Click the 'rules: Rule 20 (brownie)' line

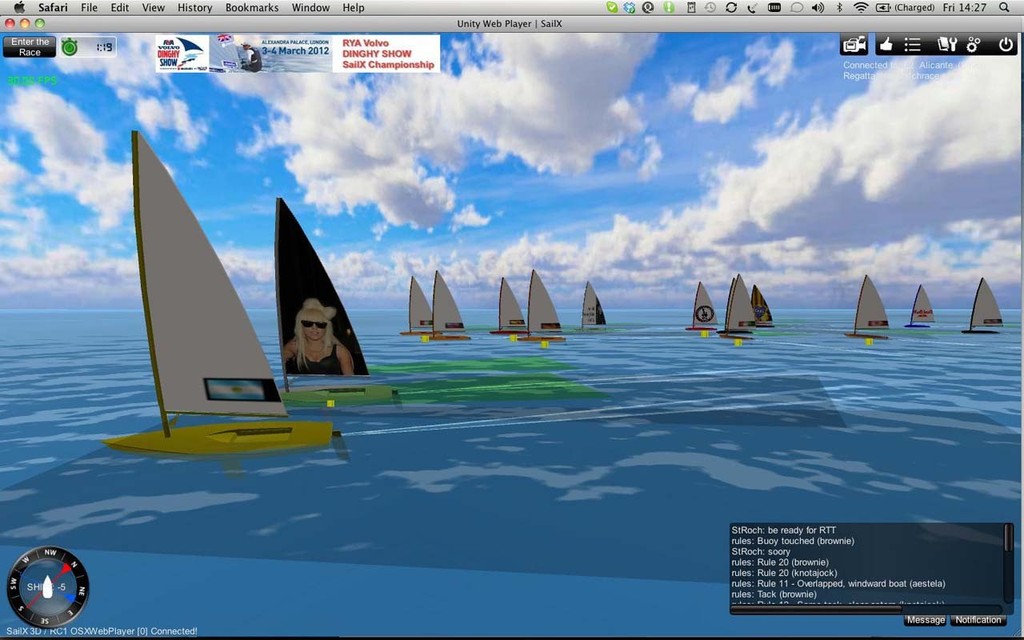pos(780,562)
